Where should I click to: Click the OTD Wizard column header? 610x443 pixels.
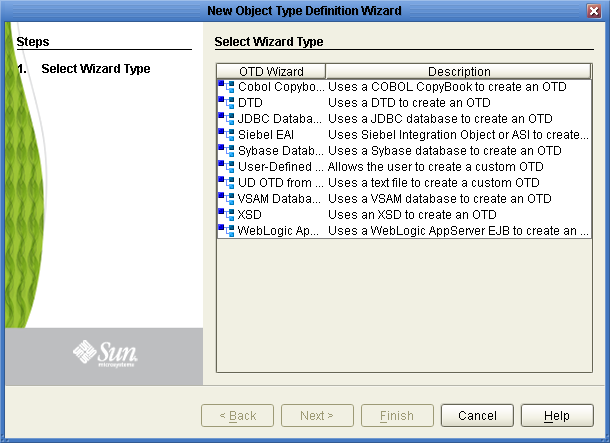point(271,72)
